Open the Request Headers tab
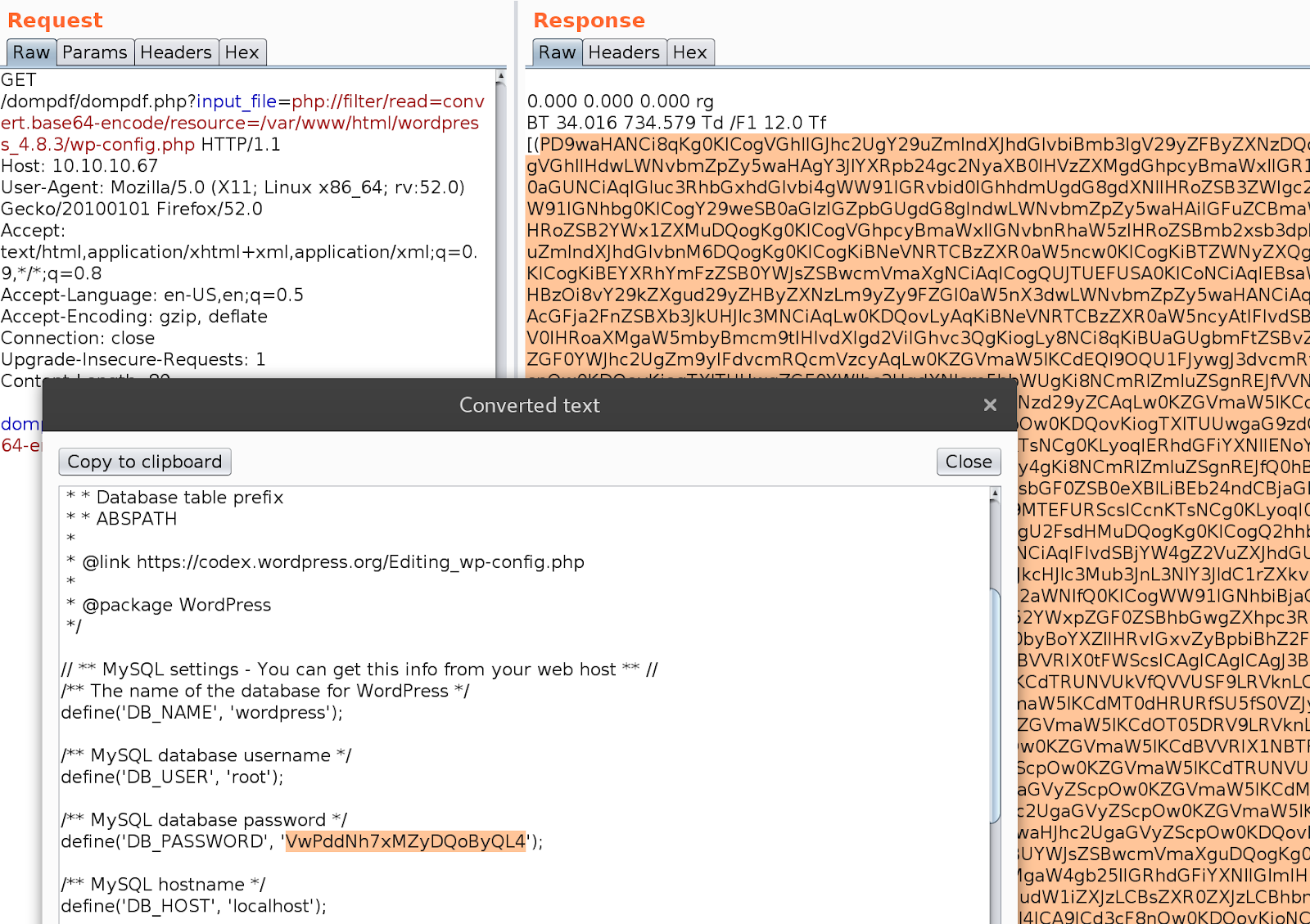1310x924 pixels. [x=176, y=52]
